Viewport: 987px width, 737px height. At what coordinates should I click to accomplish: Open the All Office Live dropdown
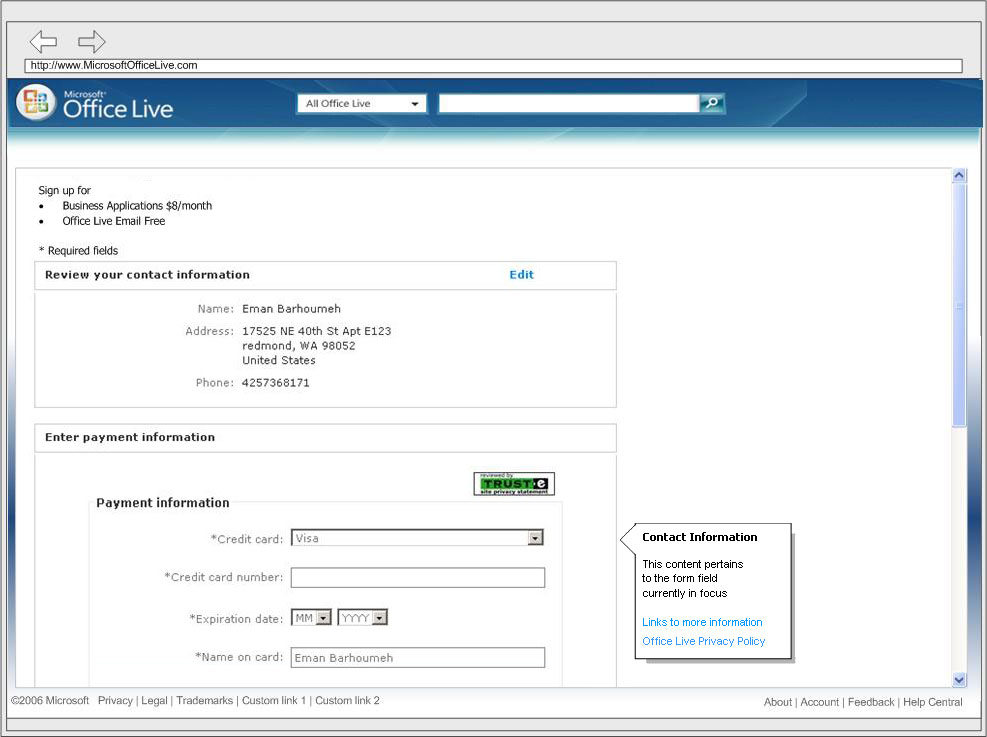pos(362,103)
